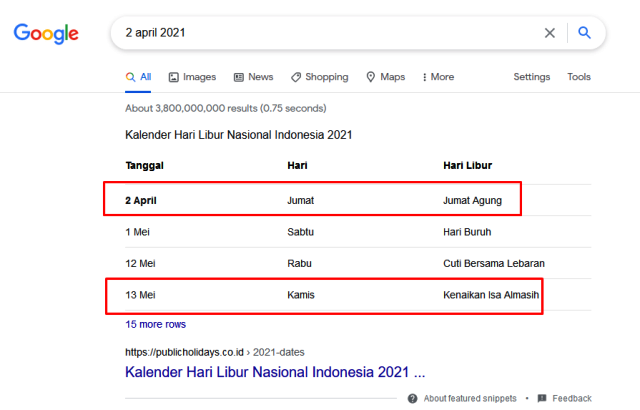This screenshot has height=410, width=640.
Task: Click 'Kenaikan Isa Almasih' cell
Action: pos(491,295)
